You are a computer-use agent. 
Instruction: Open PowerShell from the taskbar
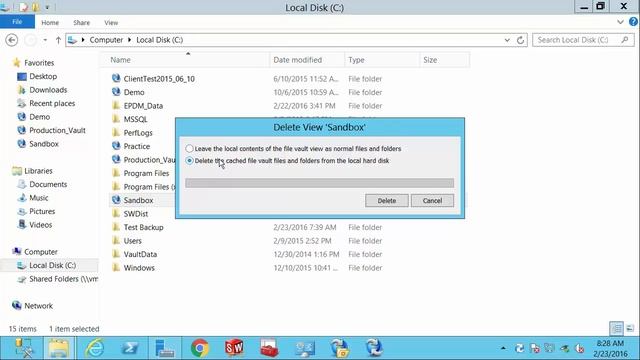pyautogui.click(x=129, y=348)
